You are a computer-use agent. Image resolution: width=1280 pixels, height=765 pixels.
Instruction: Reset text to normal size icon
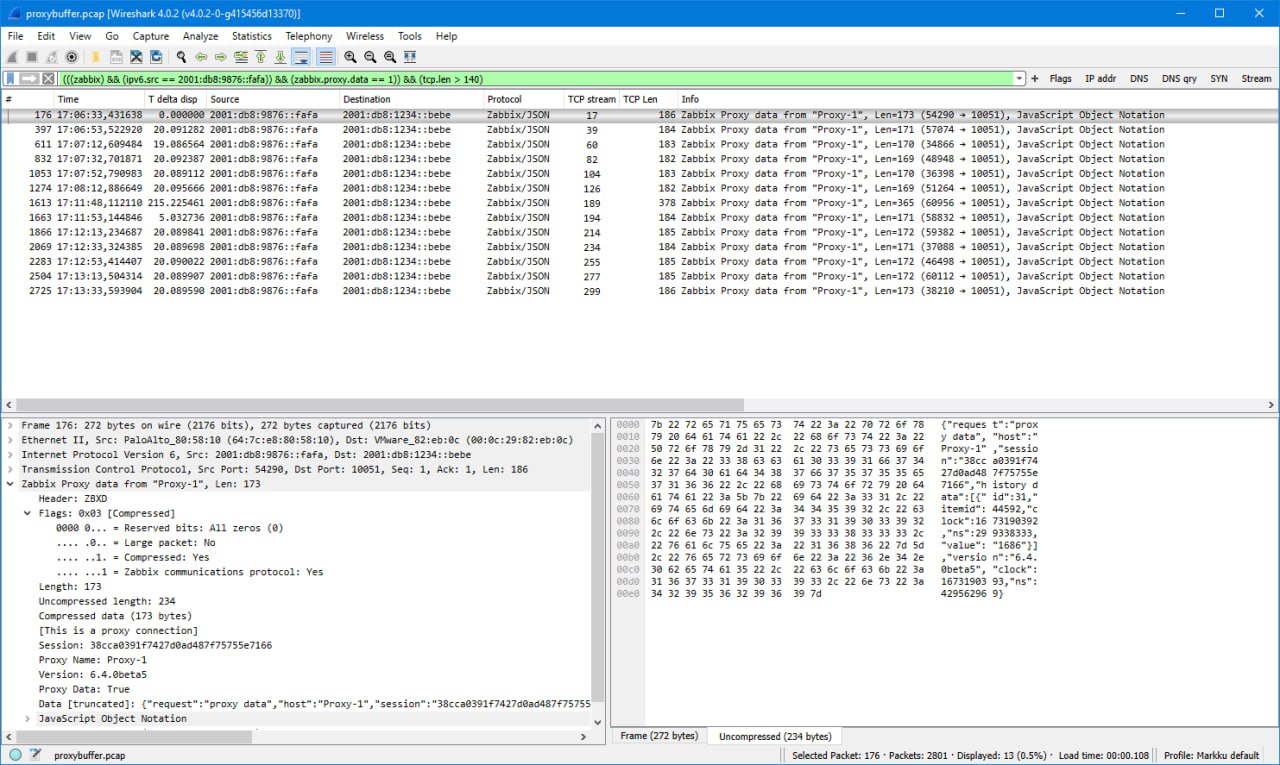[390, 57]
